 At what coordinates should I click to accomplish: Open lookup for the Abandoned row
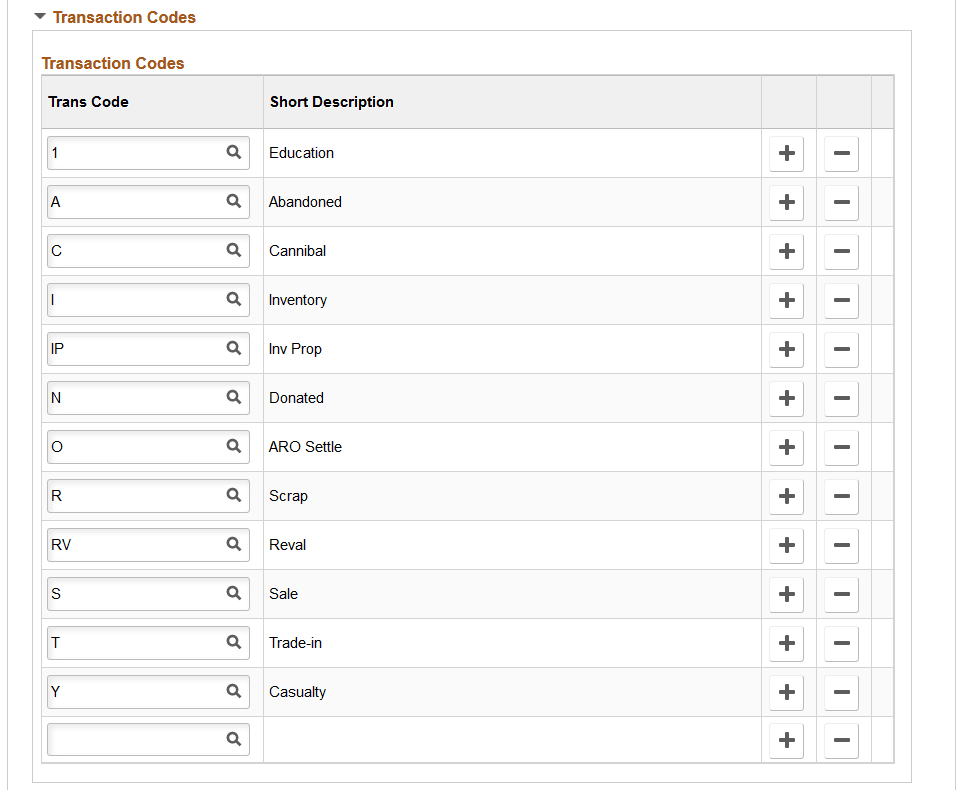[232, 201]
